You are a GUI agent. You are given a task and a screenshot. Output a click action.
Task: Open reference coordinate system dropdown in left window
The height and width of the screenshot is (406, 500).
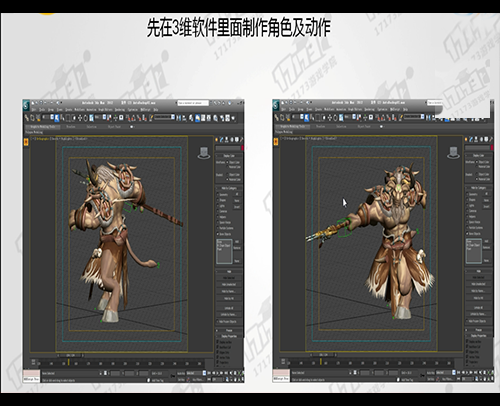(101, 117)
